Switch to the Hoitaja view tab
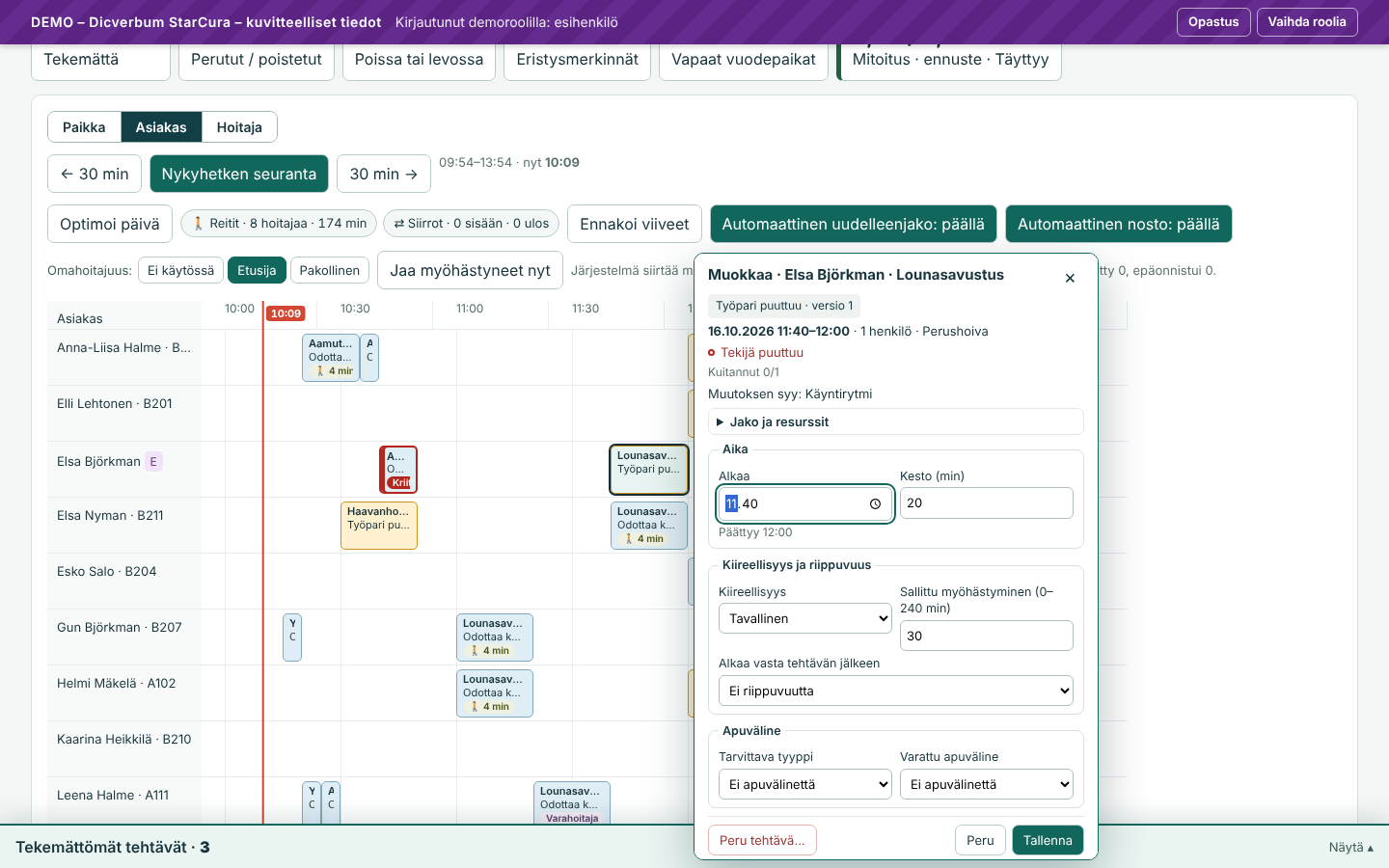This screenshot has height=868, width=1389. coord(239,127)
